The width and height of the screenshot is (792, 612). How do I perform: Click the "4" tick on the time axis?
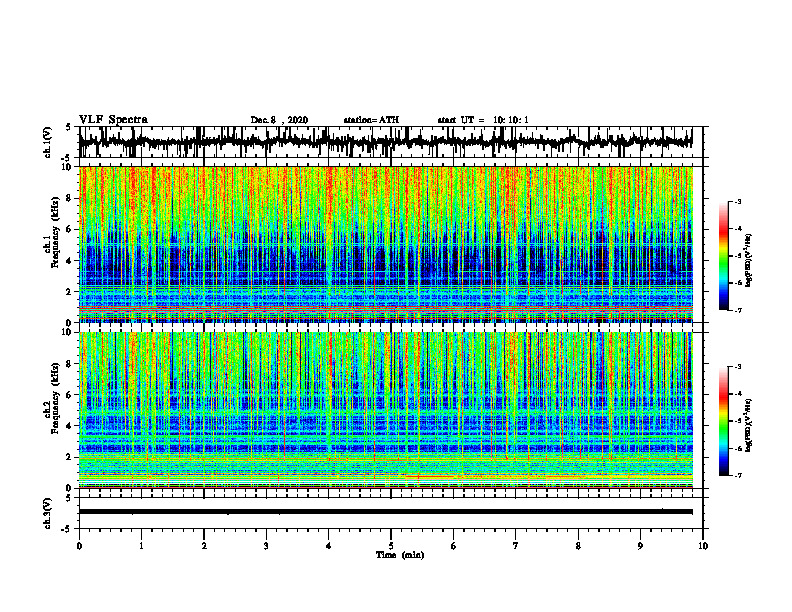click(x=329, y=546)
